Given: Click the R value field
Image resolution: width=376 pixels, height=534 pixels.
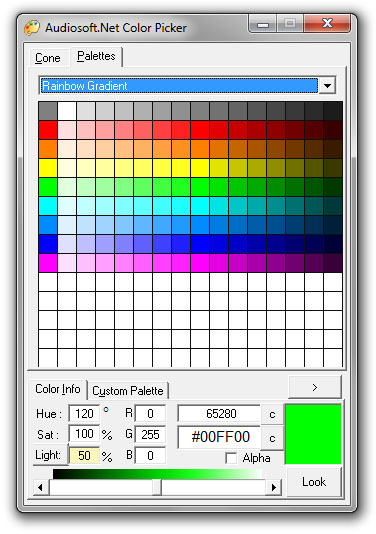Looking at the screenshot, I should (x=150, y=414).
